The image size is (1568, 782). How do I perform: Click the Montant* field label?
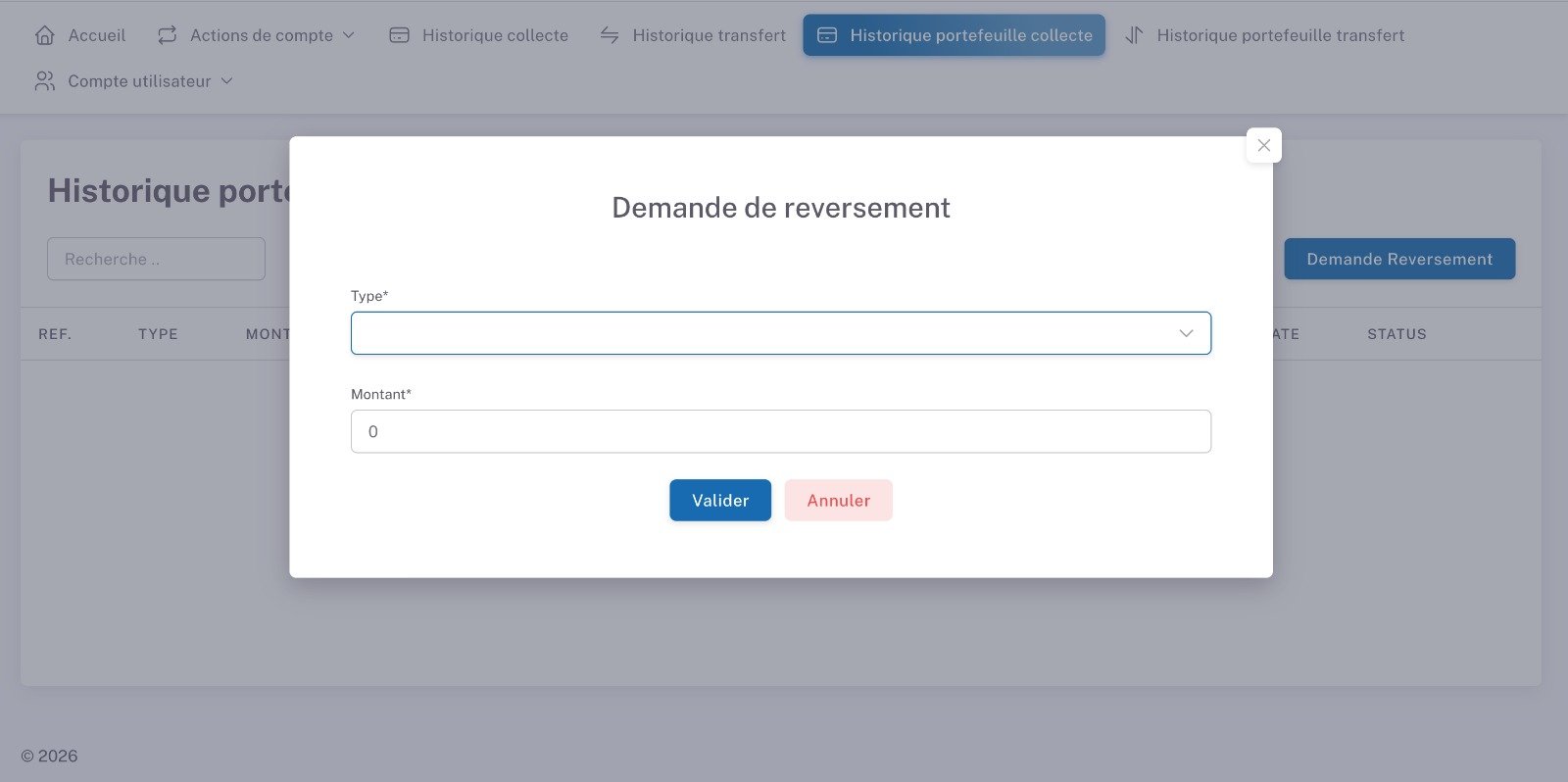tap(381, 394)
